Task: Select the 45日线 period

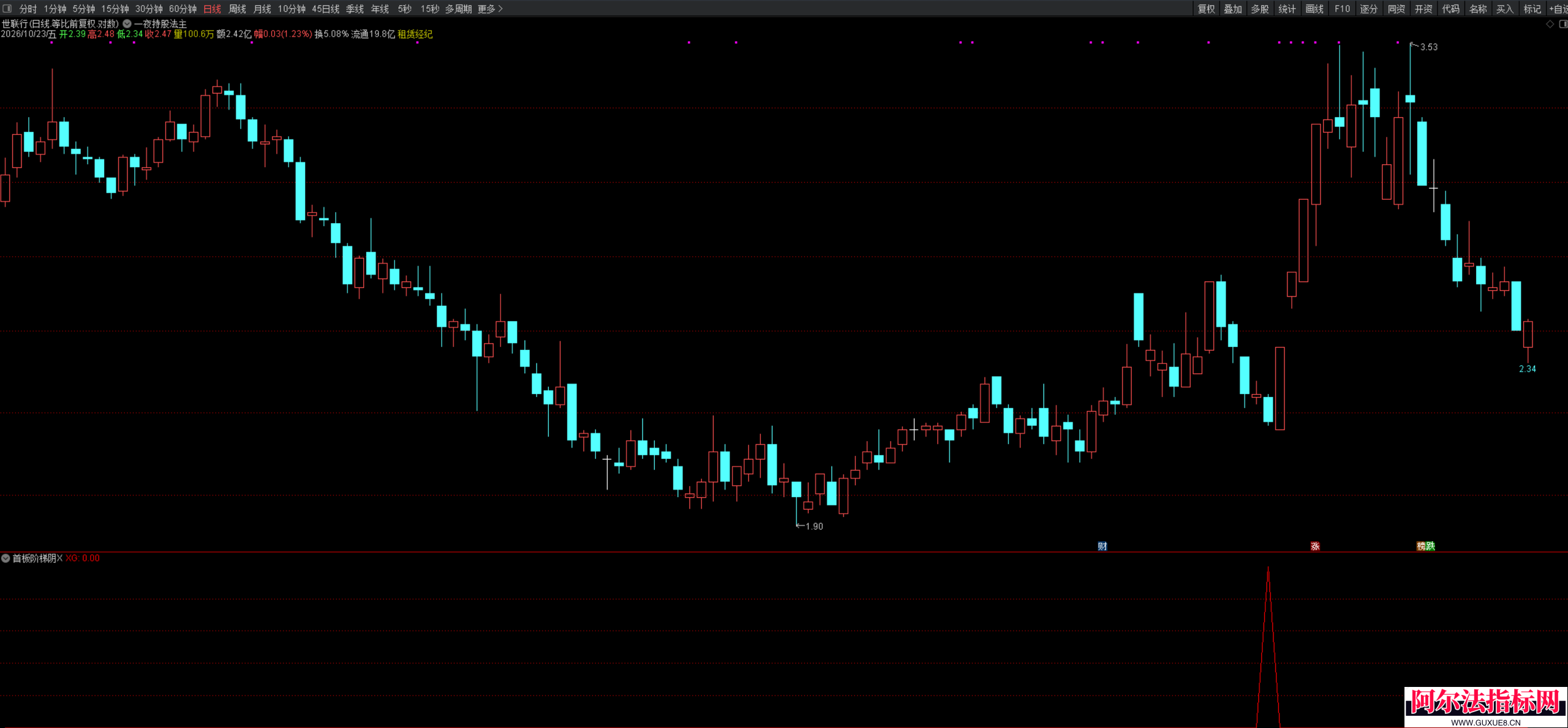Action: [325, 9]
